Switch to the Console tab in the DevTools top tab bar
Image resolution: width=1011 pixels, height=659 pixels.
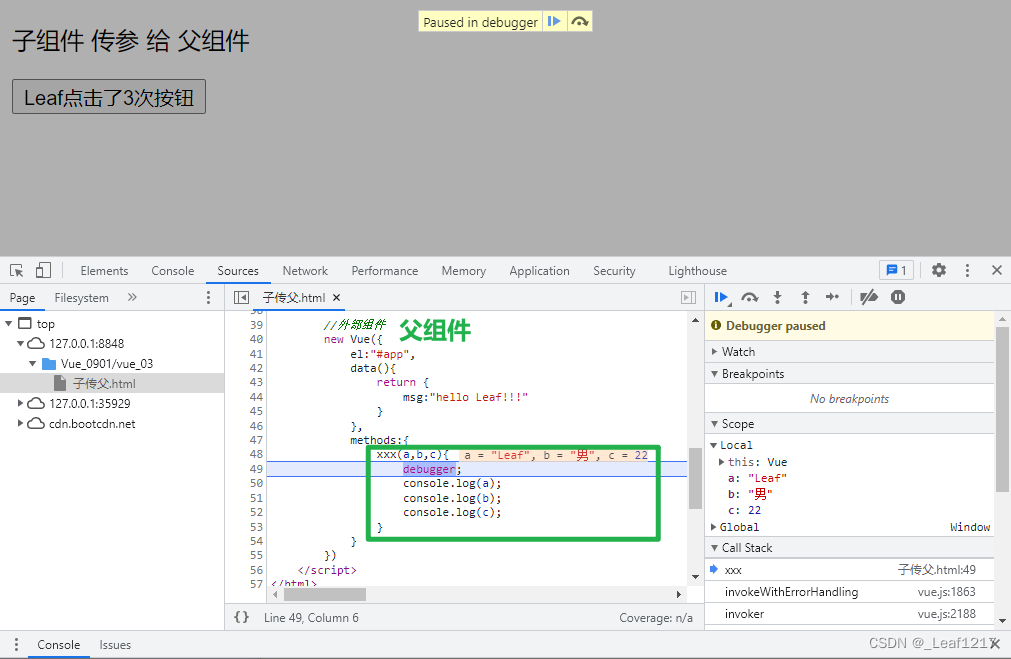tap(173, 271)
